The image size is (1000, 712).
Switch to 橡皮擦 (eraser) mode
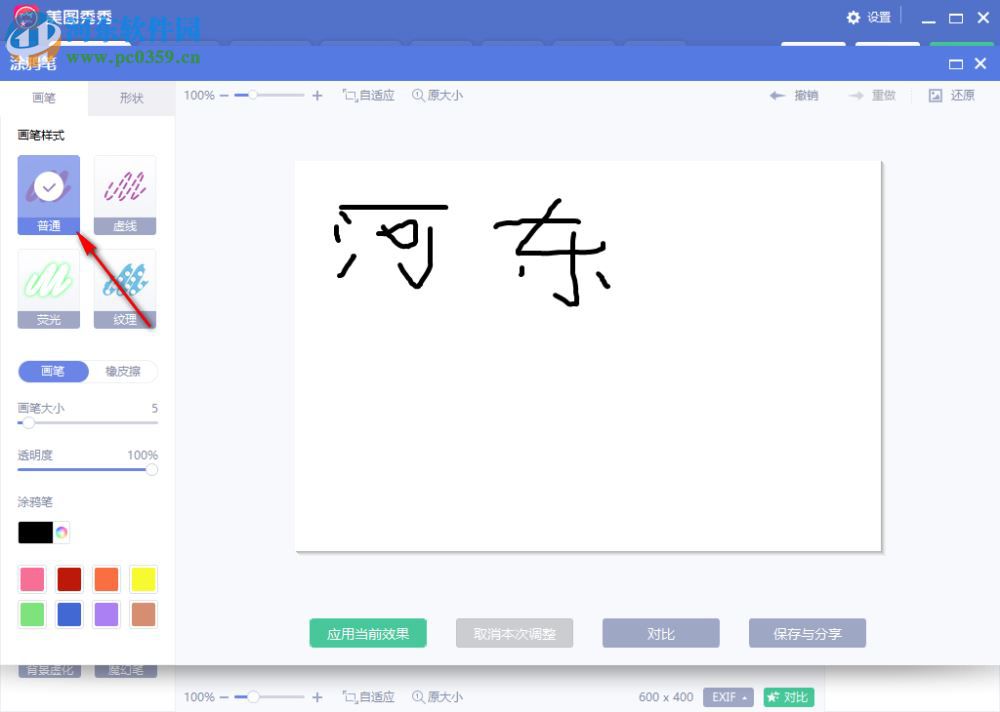122,371
